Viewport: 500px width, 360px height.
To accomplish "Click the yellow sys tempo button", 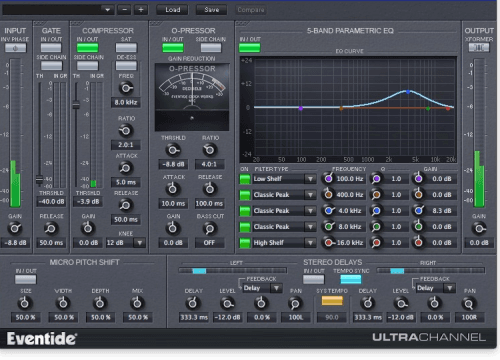I will click(x=332, y=301).
